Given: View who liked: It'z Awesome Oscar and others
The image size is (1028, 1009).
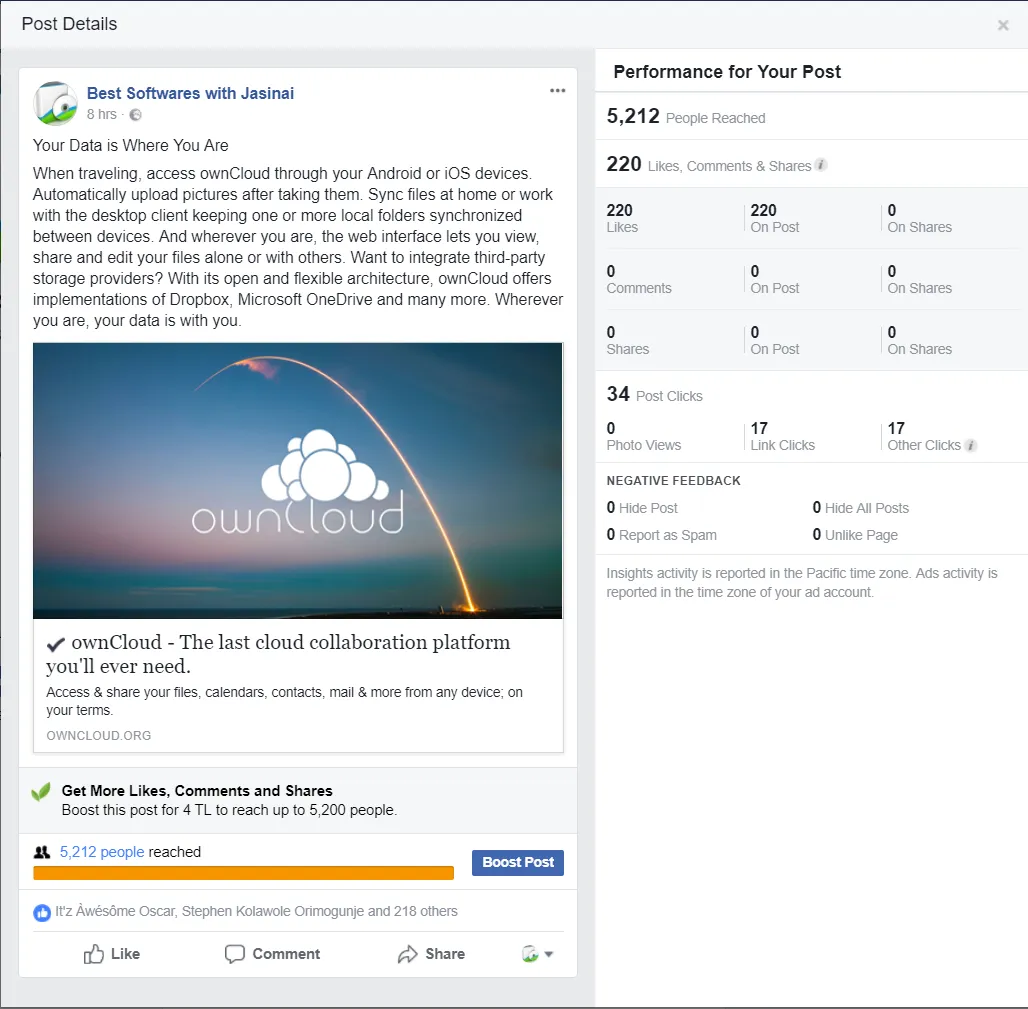Looking at the screenshot, I should click(256, 911).
